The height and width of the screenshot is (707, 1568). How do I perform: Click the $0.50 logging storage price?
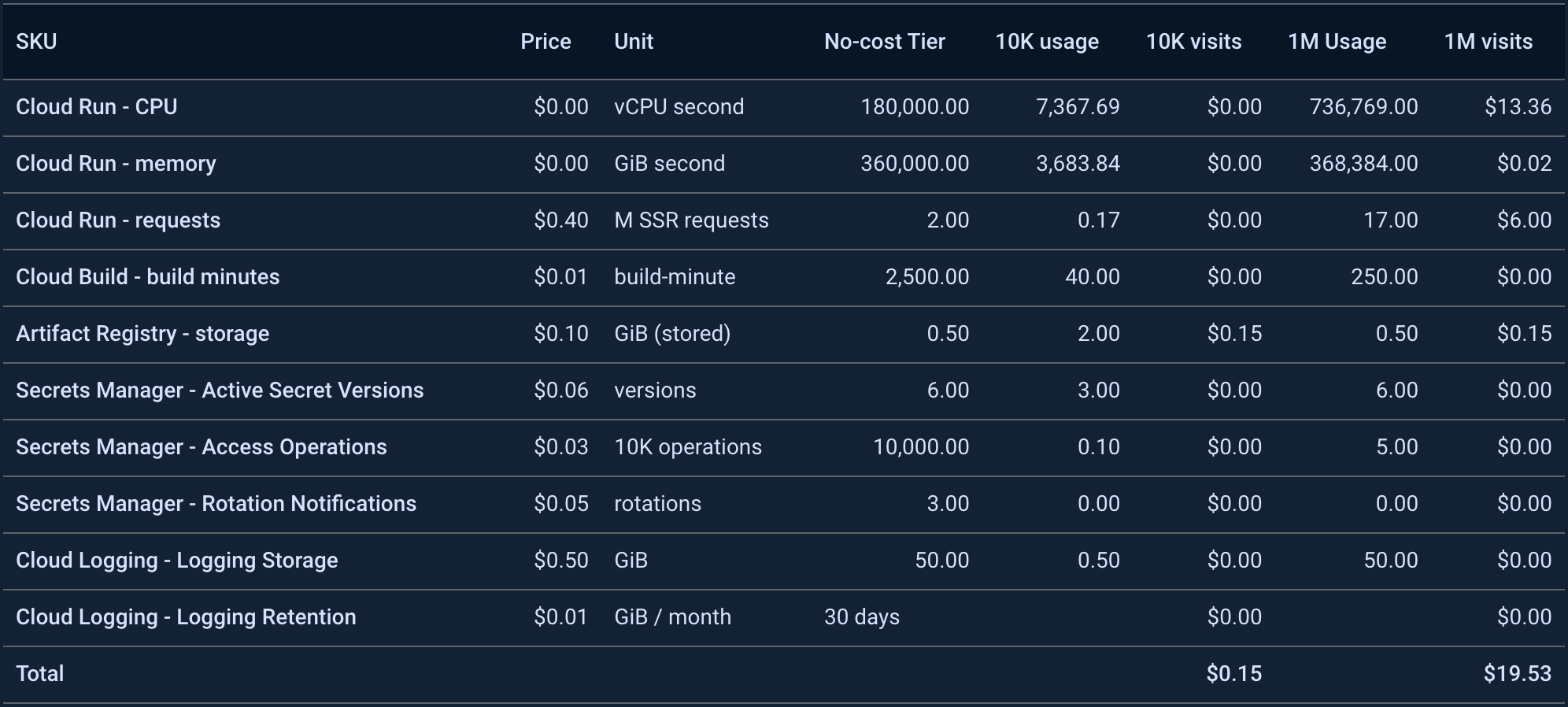click(x=561, y=561)
